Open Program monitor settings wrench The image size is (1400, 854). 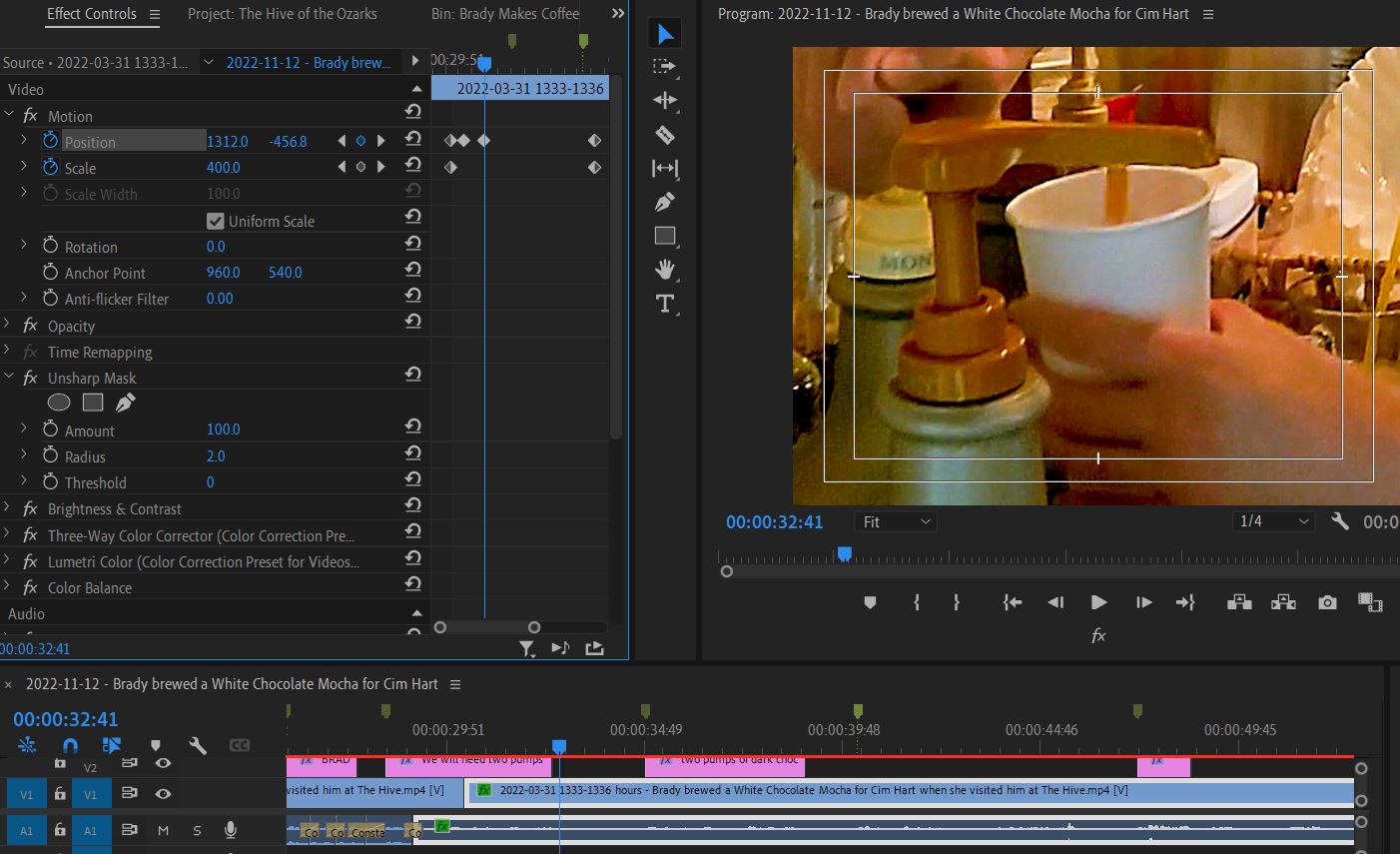(1340, 521)
